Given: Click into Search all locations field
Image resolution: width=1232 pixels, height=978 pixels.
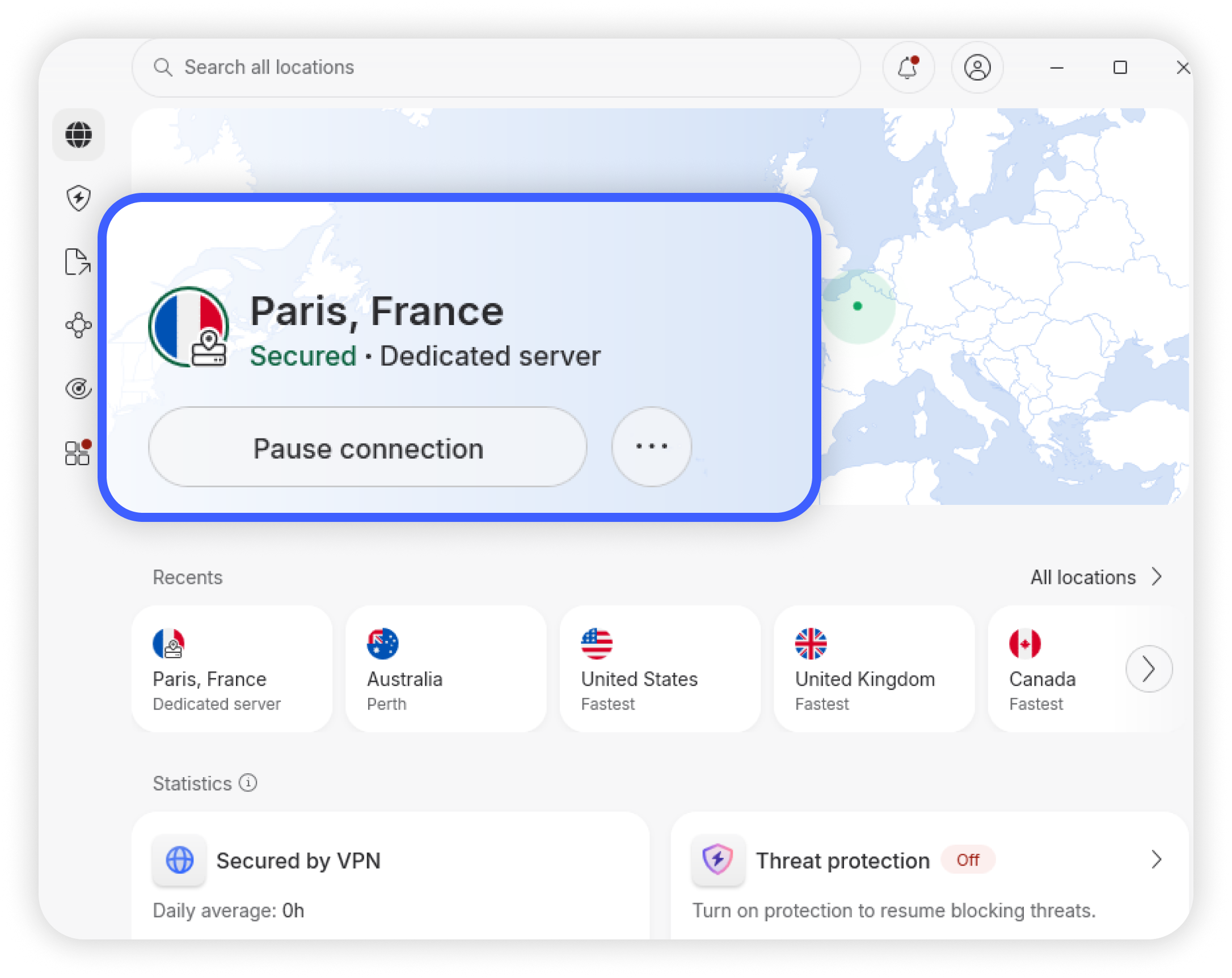Looking at the screenshot, I should coord(496,68).
